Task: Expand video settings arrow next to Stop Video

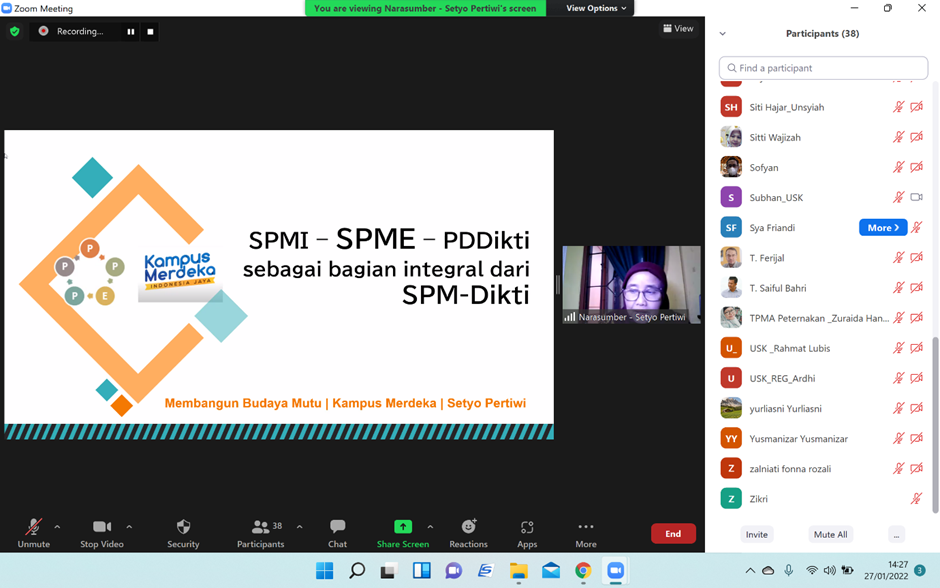Action: (129, 527)
